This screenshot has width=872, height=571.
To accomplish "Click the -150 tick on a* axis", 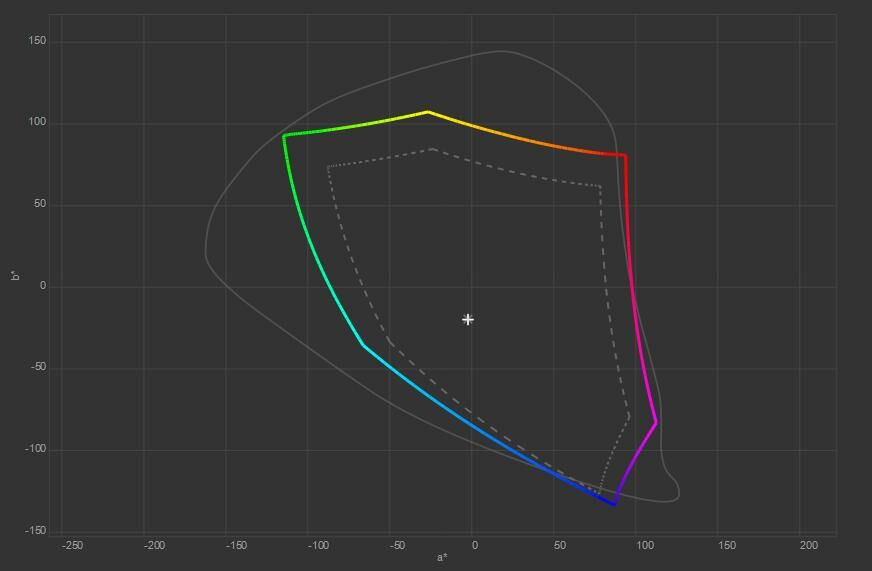I will click(236, 545).
